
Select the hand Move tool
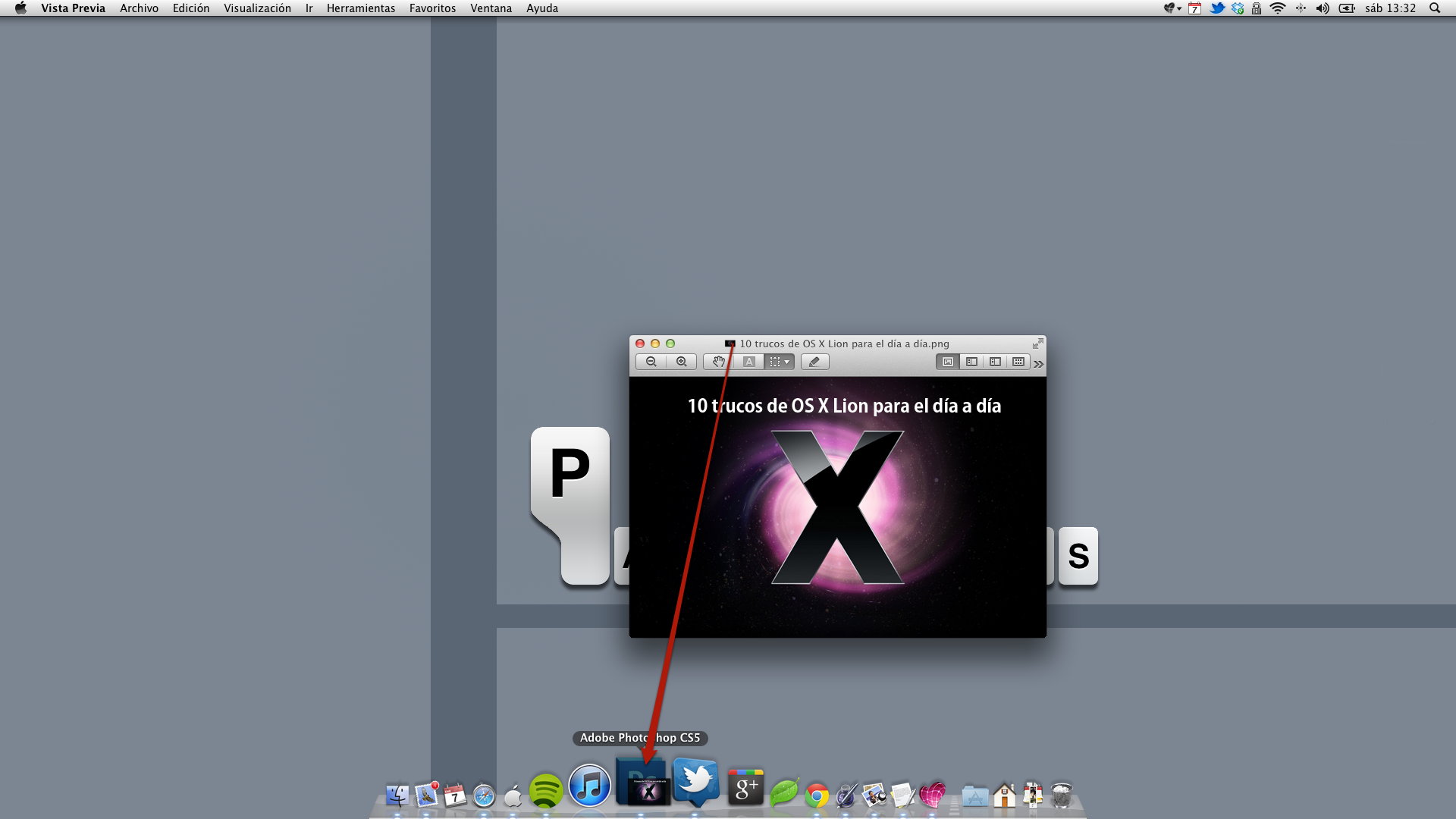click(718, 362)
